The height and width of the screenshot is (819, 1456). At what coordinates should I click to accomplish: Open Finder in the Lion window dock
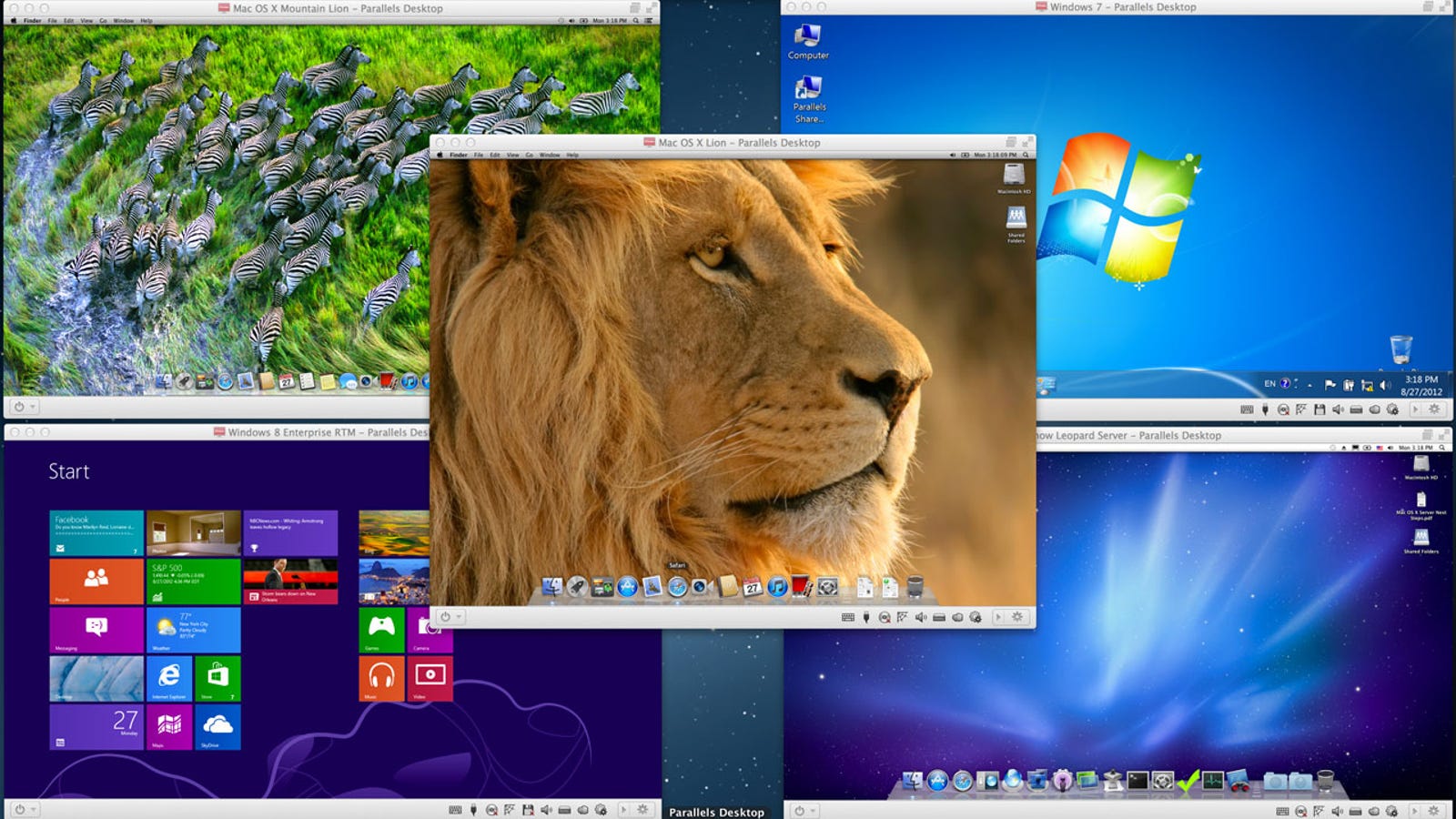click(x=552, y=587)
